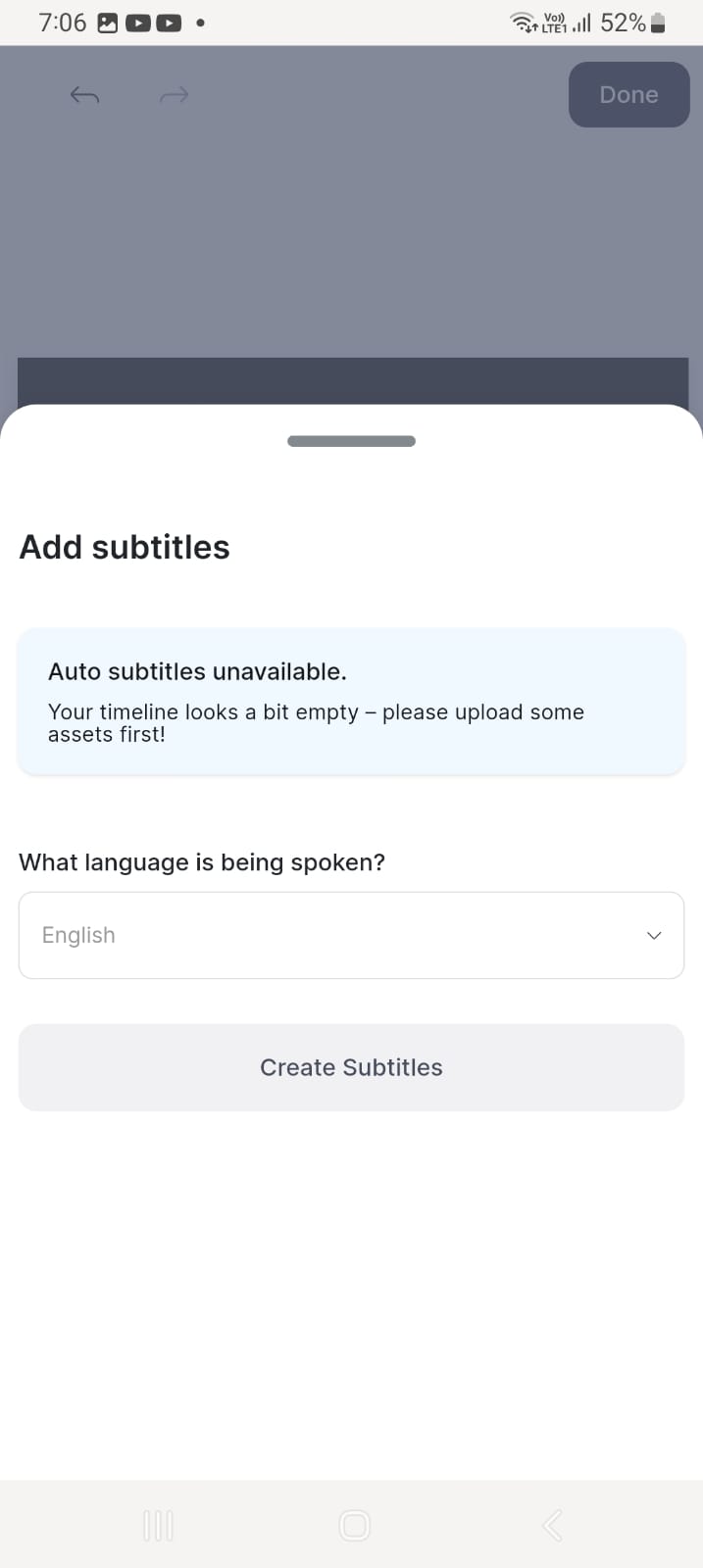The image size is (703, 1568).
Task: Open Android recent apps button
Action: [158, 1525]
